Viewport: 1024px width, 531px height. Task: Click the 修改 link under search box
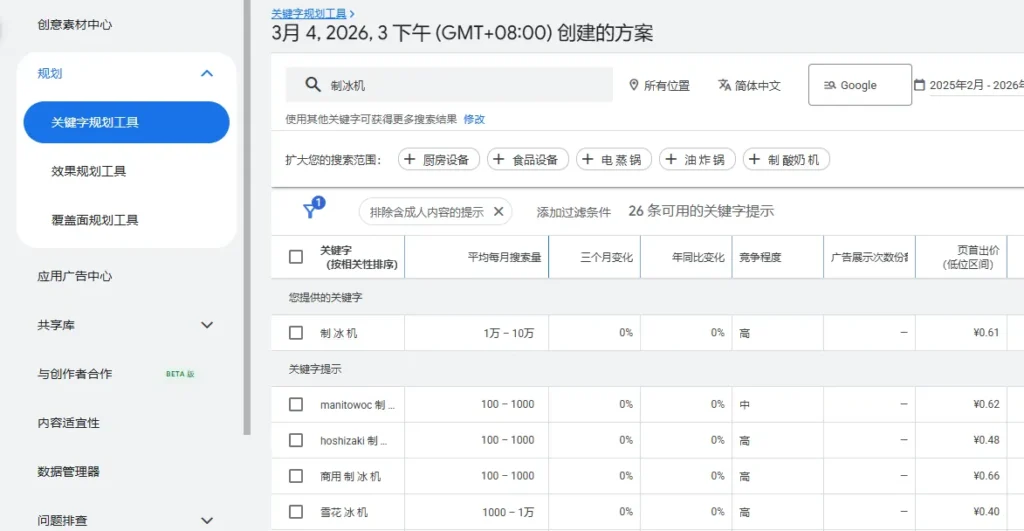point(474,119)
